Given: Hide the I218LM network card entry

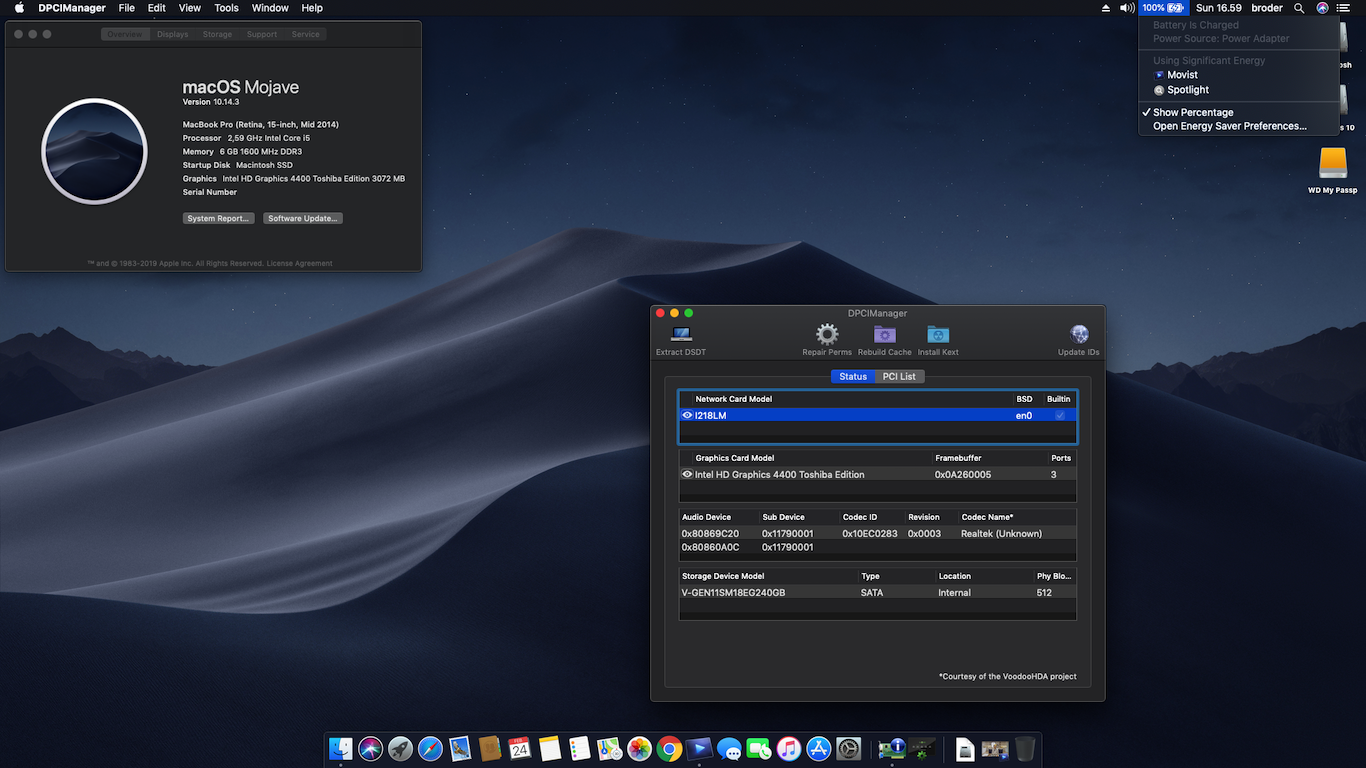Looking at the screenshot, I should coord(687,415).
